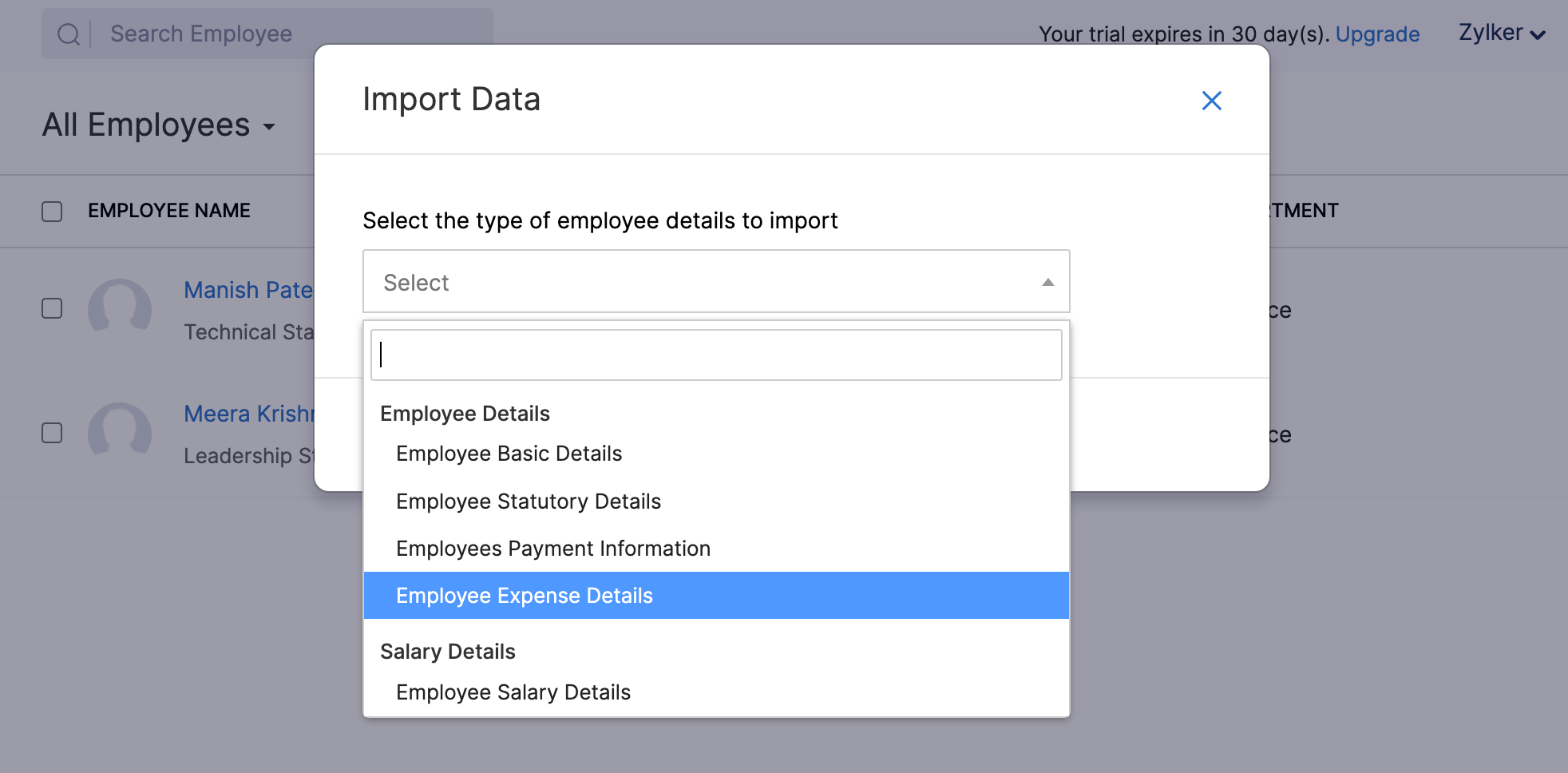Select Employee Basic Details option
The height and width of the screenshot is (773, 1568).
(x=509, y=453)
